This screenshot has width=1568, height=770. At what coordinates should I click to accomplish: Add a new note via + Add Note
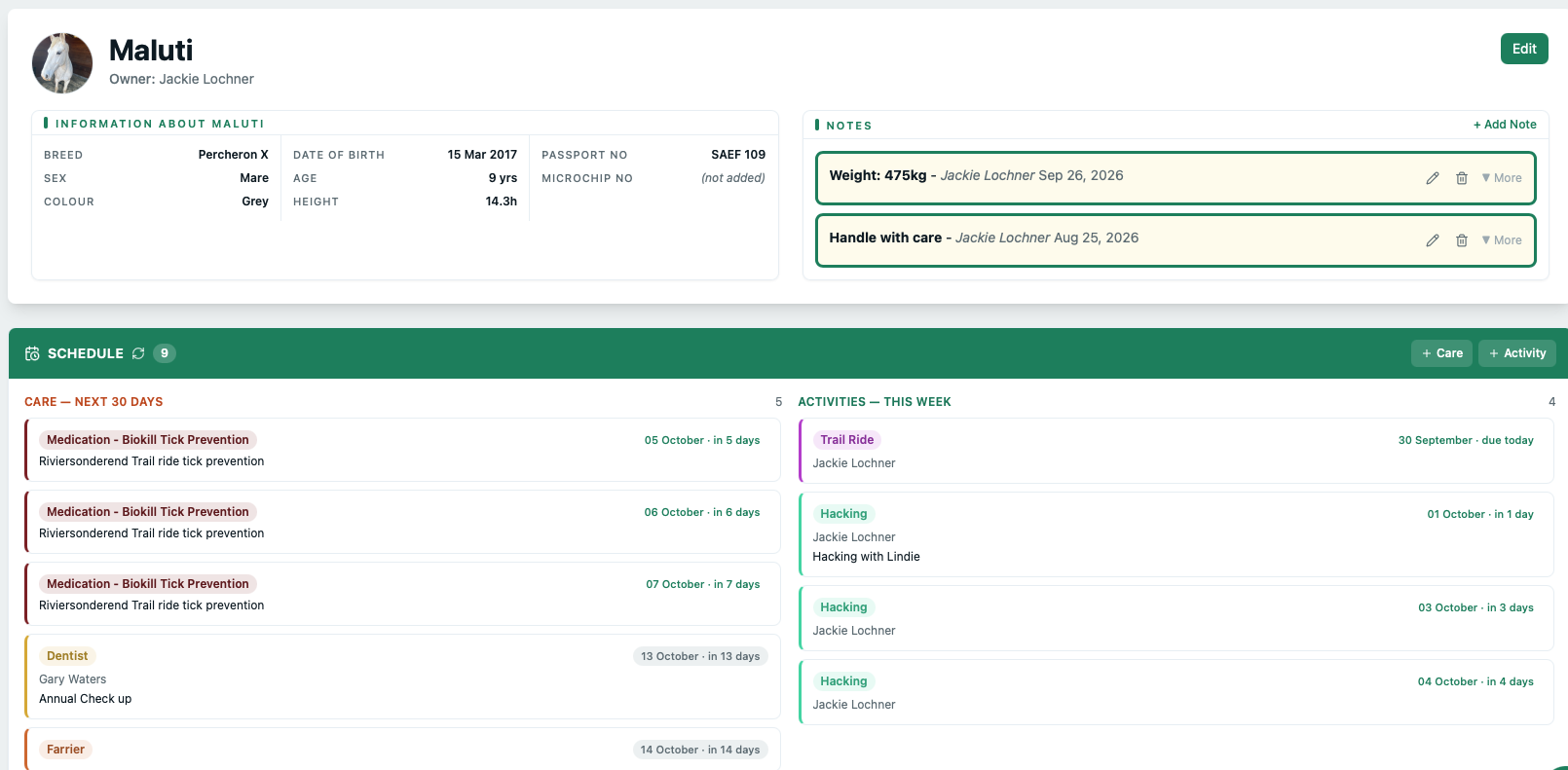[x=1505, y=125]
